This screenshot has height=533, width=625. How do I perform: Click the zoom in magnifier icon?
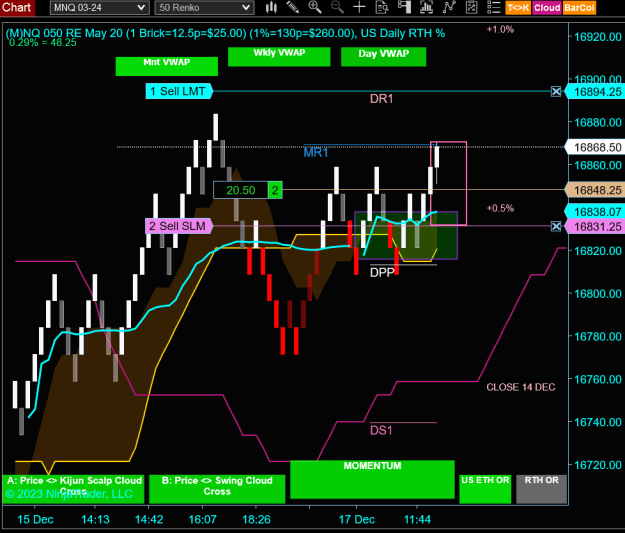(x=315, y=7)
